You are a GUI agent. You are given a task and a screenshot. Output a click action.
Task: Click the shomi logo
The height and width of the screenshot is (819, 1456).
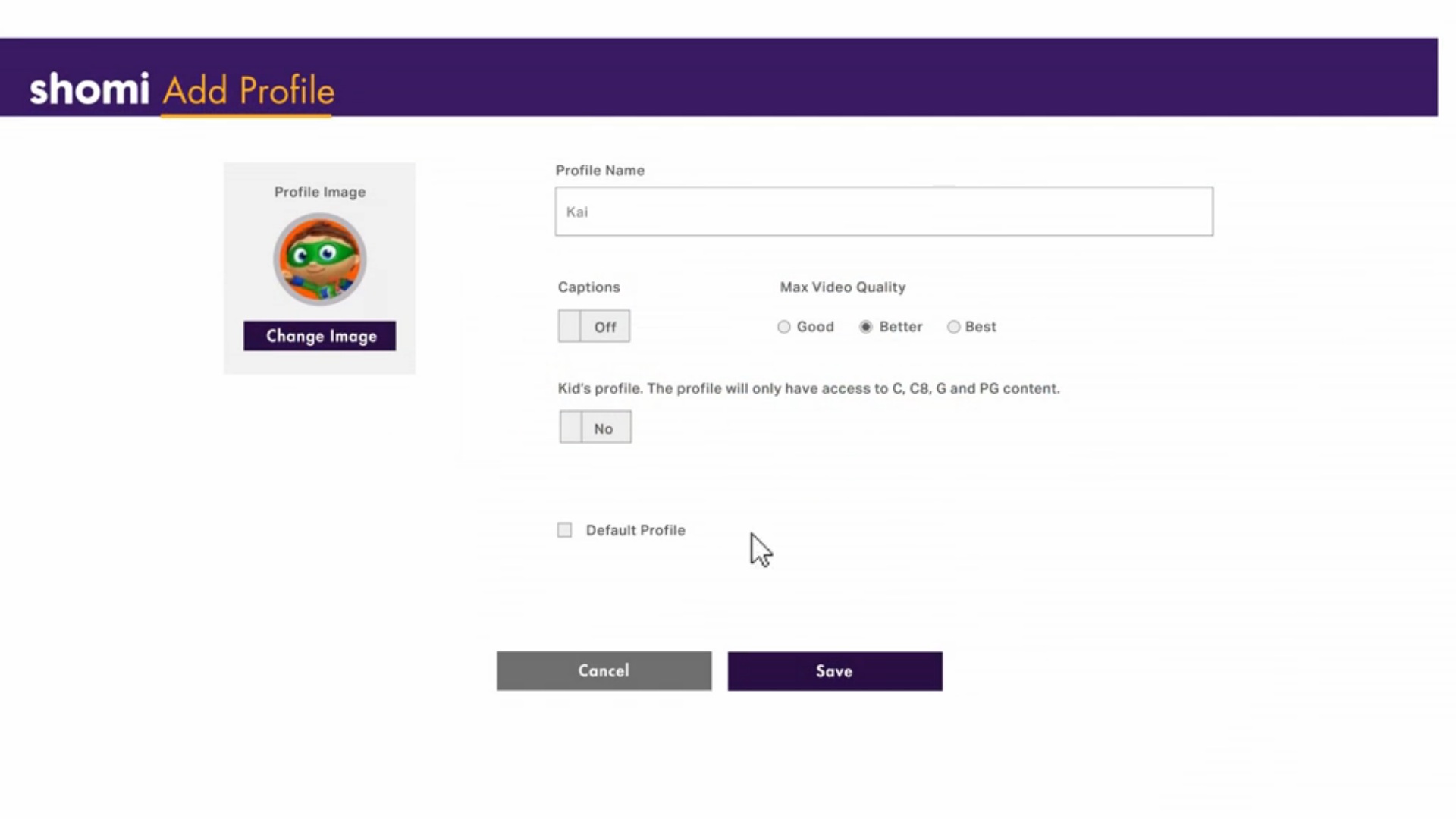point(89,89)
